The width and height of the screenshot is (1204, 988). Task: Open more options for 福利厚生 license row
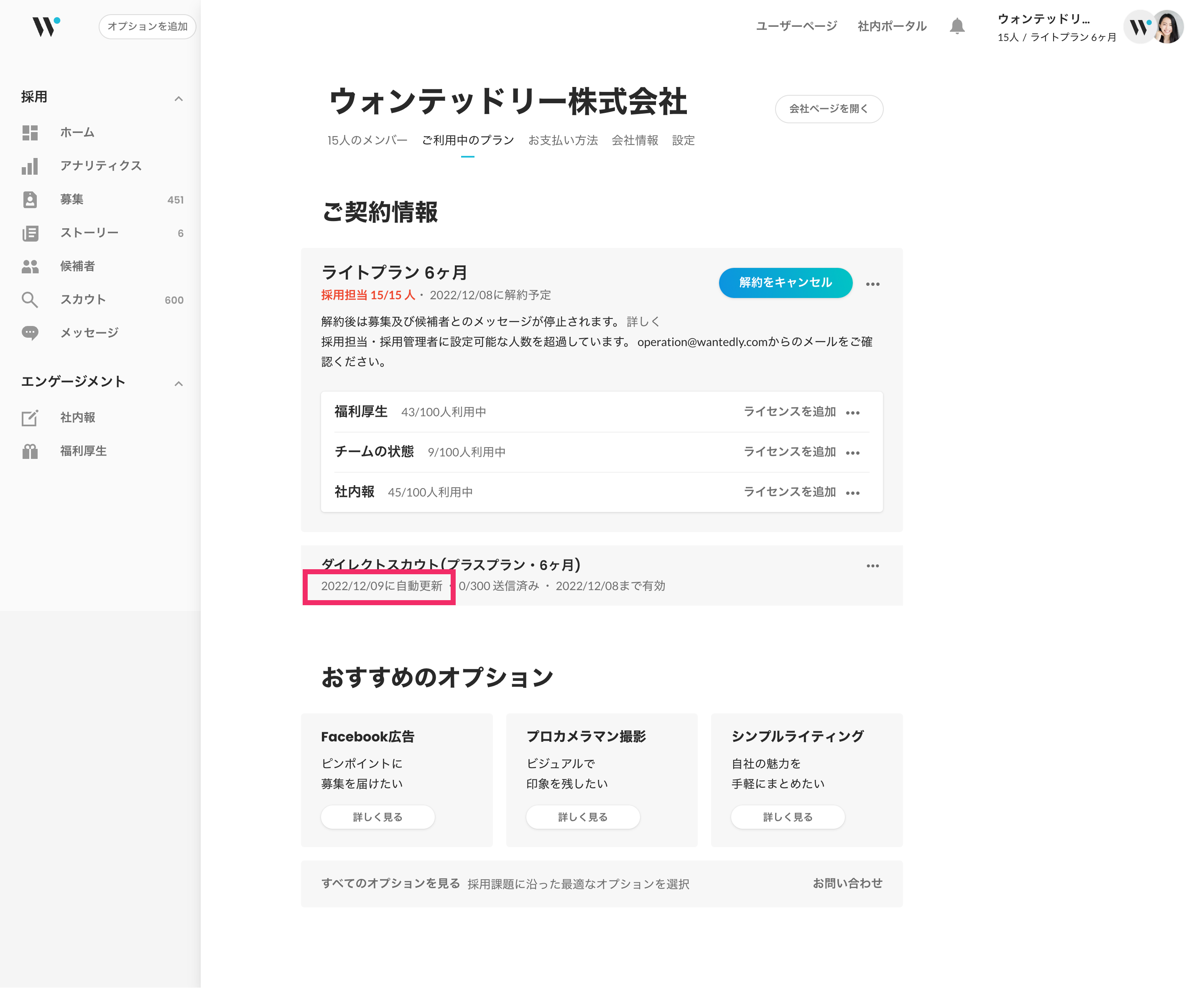pyautogui.click(x=852, y=413)
